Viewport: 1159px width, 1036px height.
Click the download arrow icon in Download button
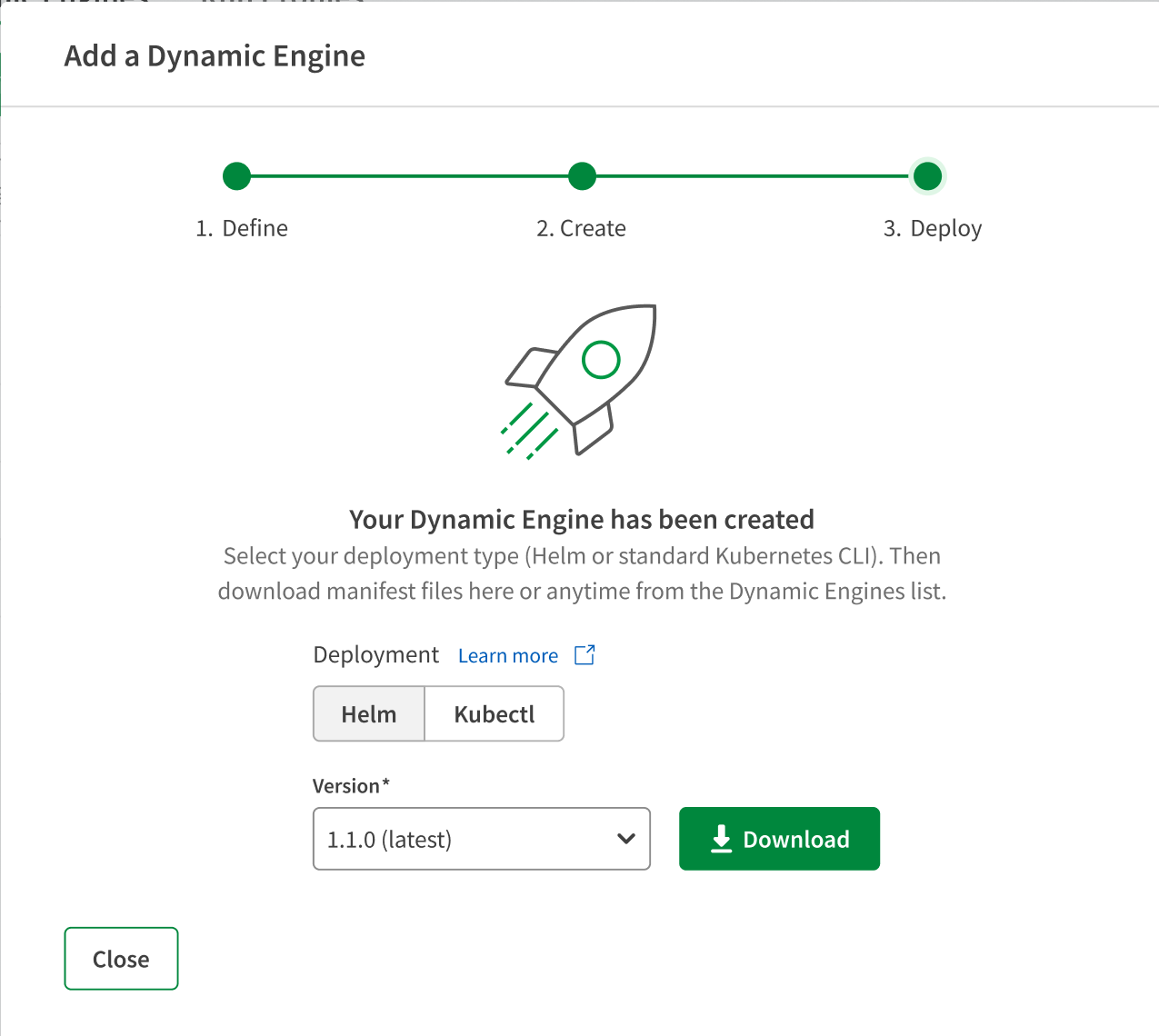pos(721,839)
